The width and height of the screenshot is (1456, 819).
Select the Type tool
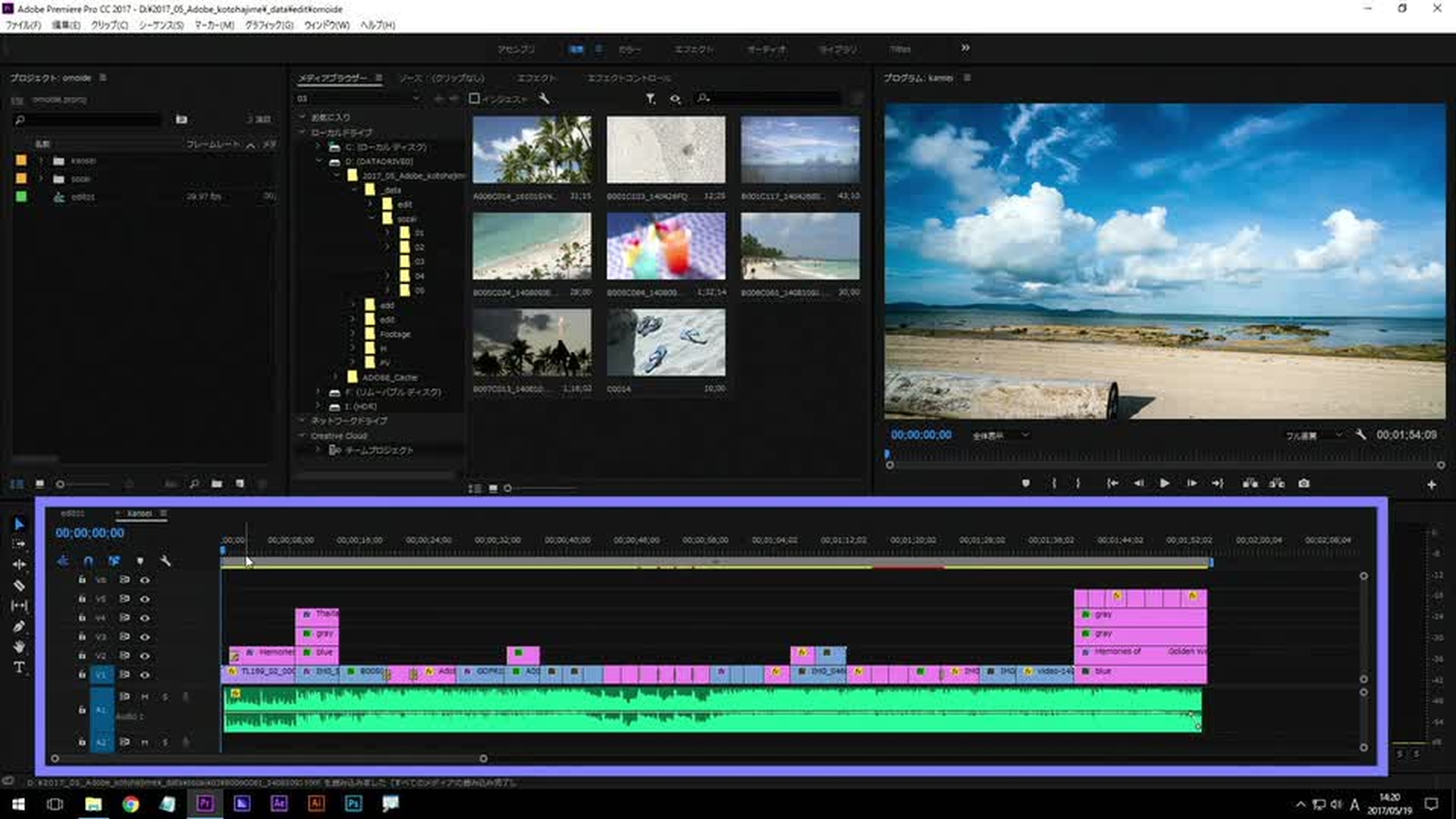point(19,667)
